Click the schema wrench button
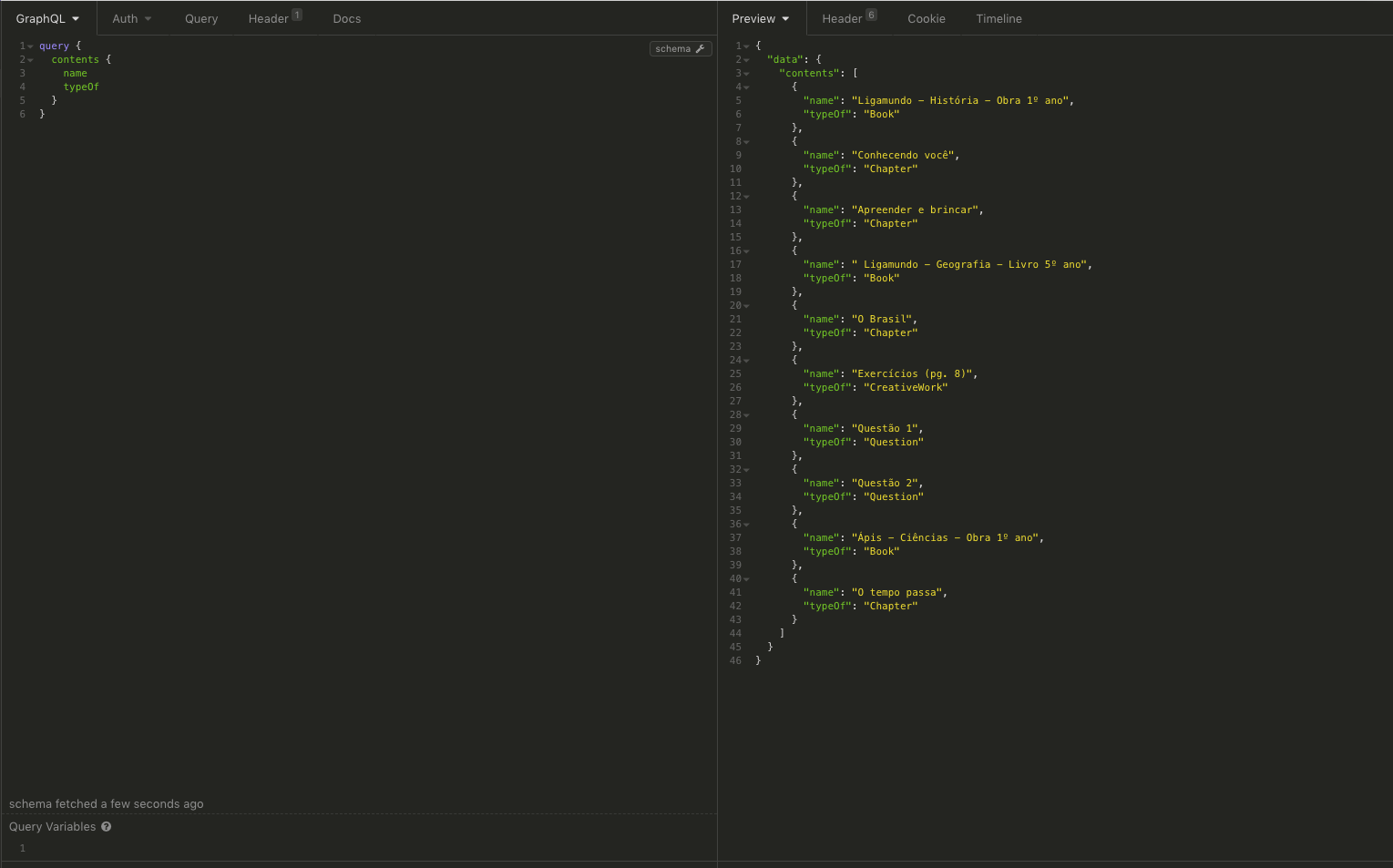Viewport: 1393px width, 868px height. (x=681, y=48)
